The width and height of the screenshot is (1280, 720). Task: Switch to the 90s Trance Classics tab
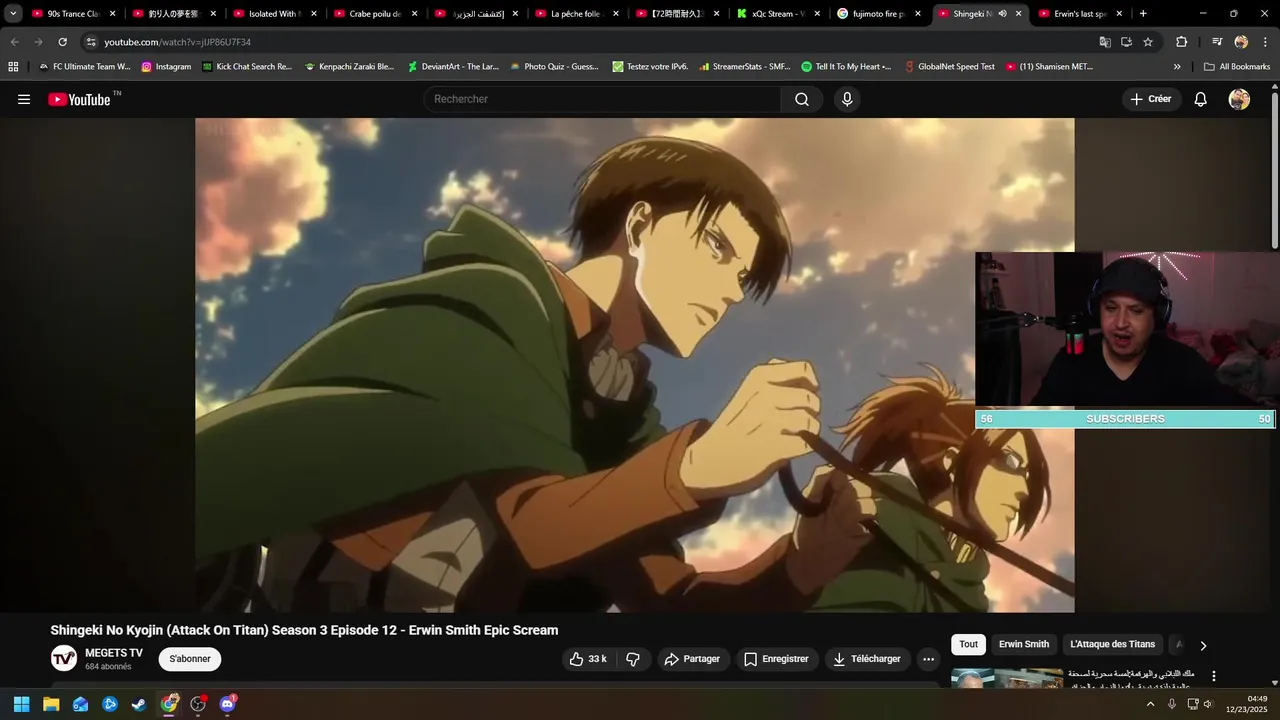tap(73, 14)
